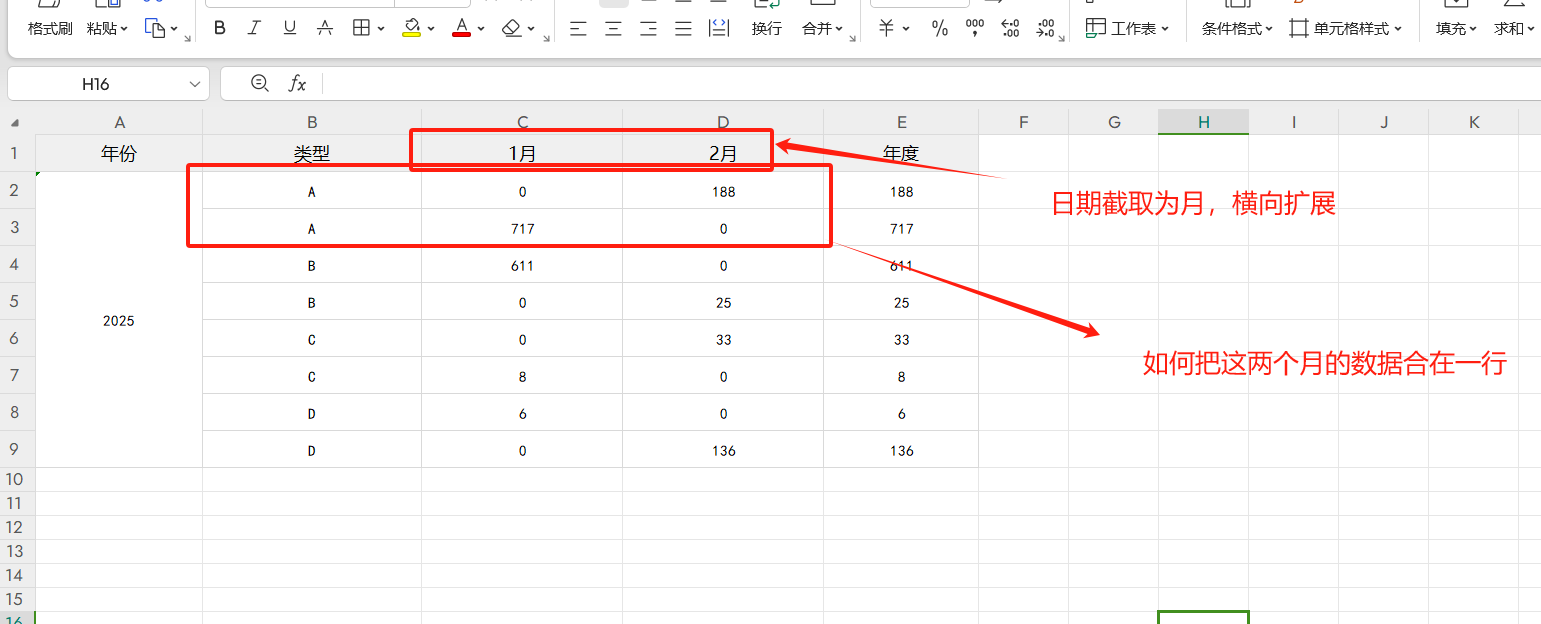Viewport: 1541px width, 624px height.
Task: Open the 工作表 worksheet menu
Action: [1127, 28]
